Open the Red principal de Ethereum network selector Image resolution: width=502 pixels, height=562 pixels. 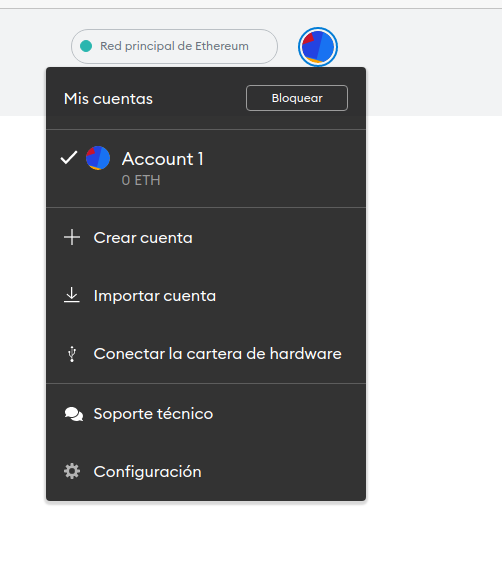pos(174,47)
